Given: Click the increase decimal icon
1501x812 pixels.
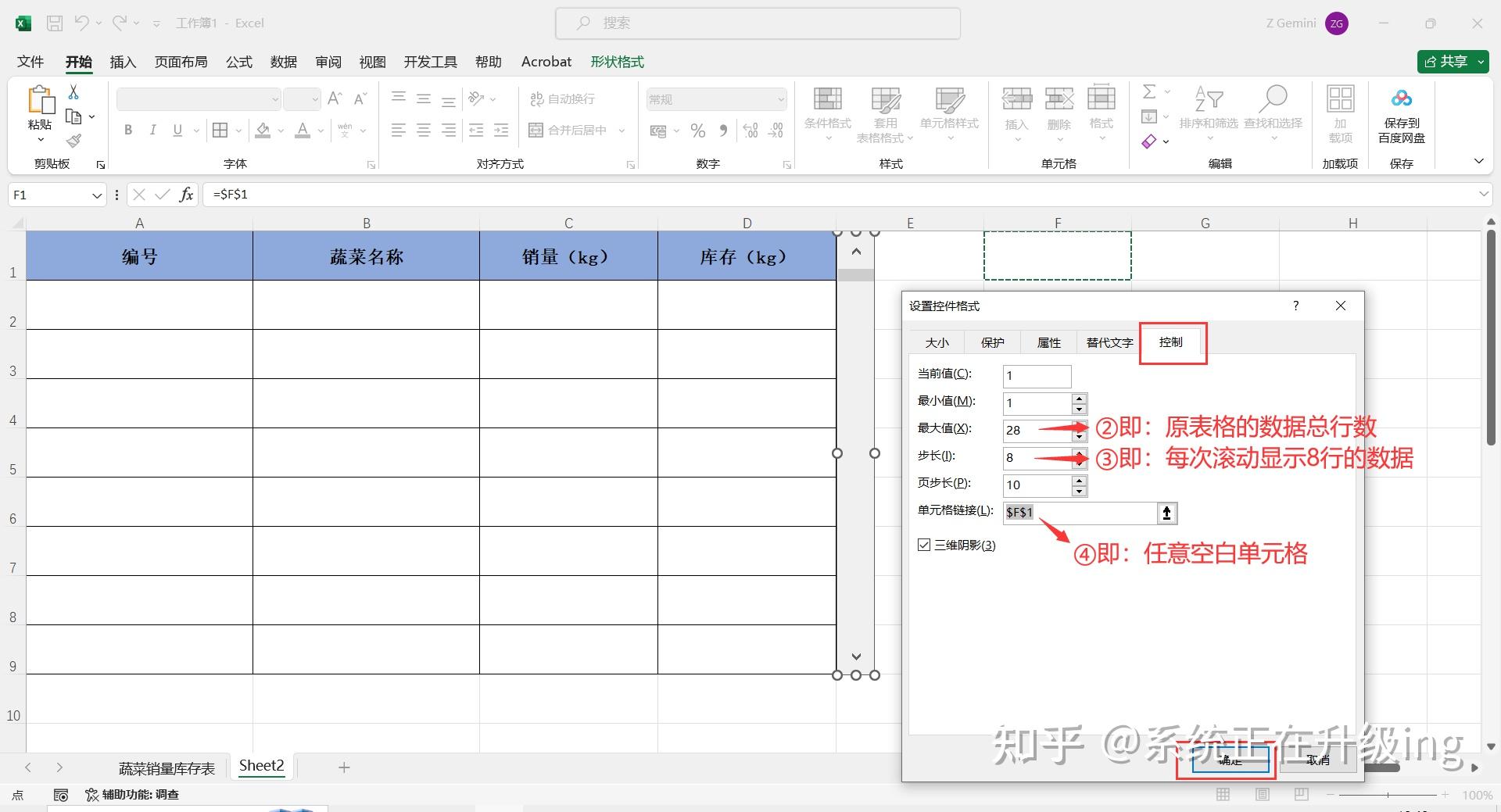Looking at the screenshot, I should (x=750, y=131).
